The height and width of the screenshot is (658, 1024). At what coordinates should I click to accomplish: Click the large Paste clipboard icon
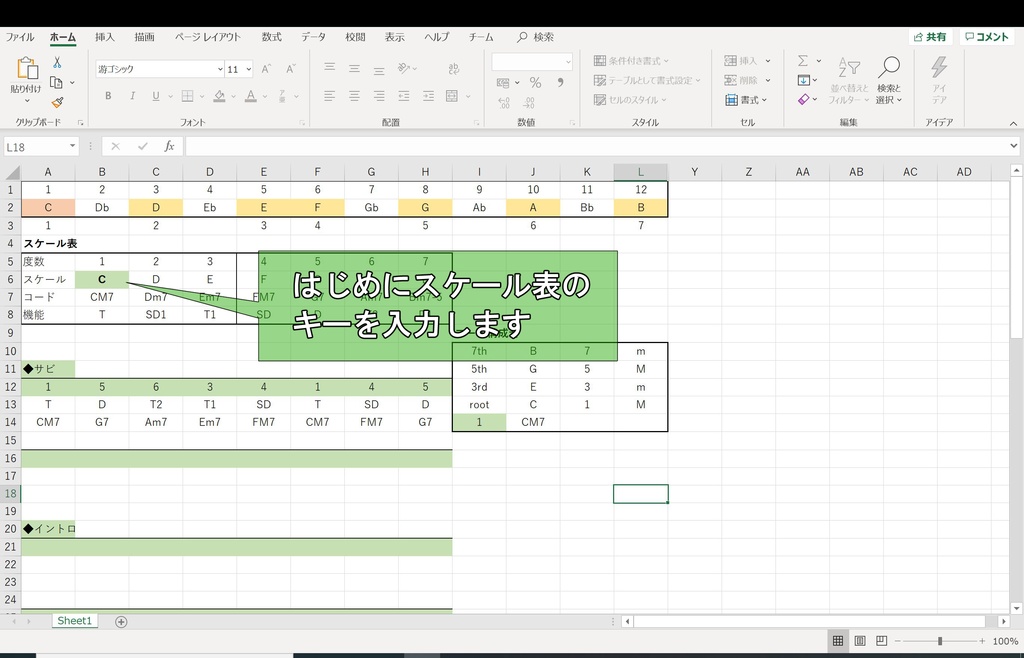pyautogui.click(x=27, y=69)
